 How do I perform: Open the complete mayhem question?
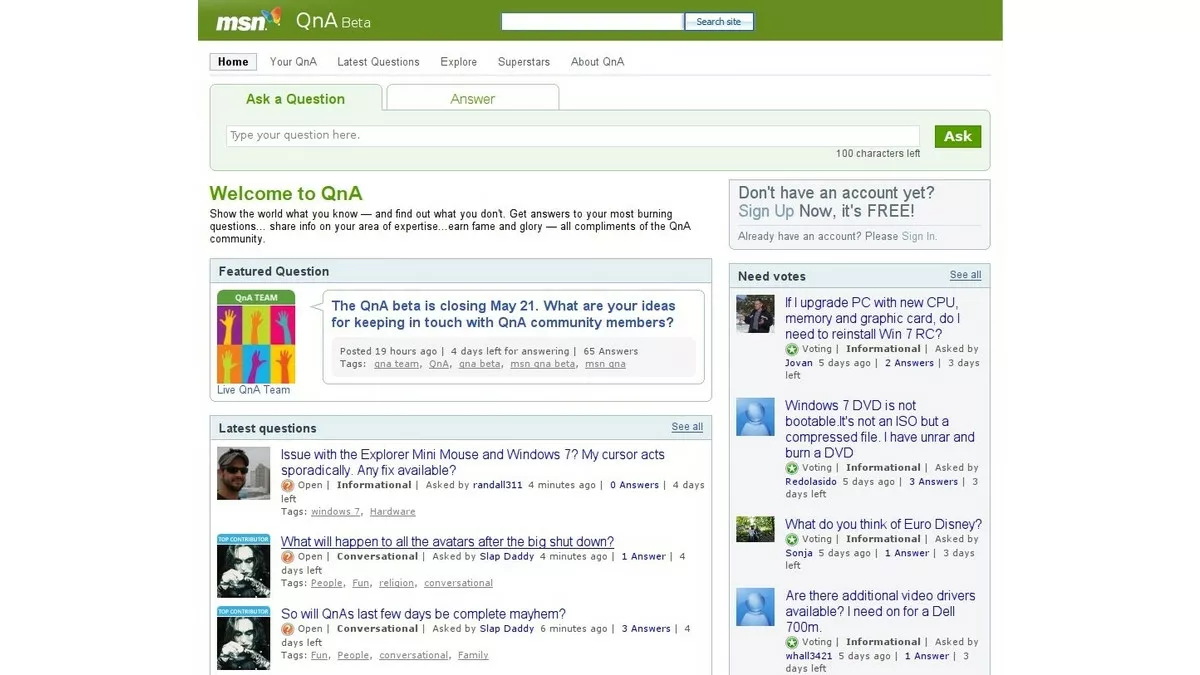pyautogui.click(x=423, y=614)
